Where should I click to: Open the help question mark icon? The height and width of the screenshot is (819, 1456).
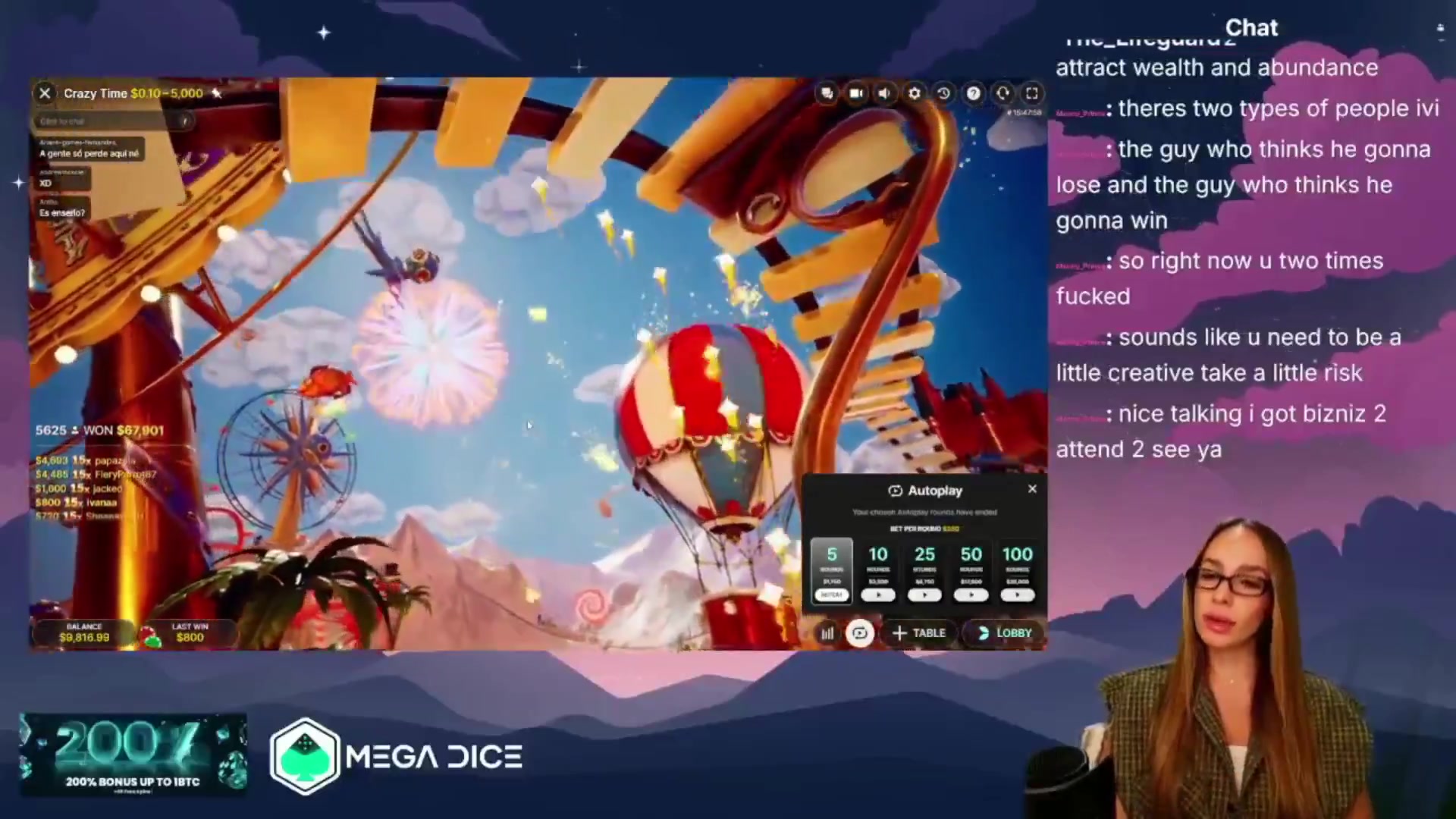point(973,93)
